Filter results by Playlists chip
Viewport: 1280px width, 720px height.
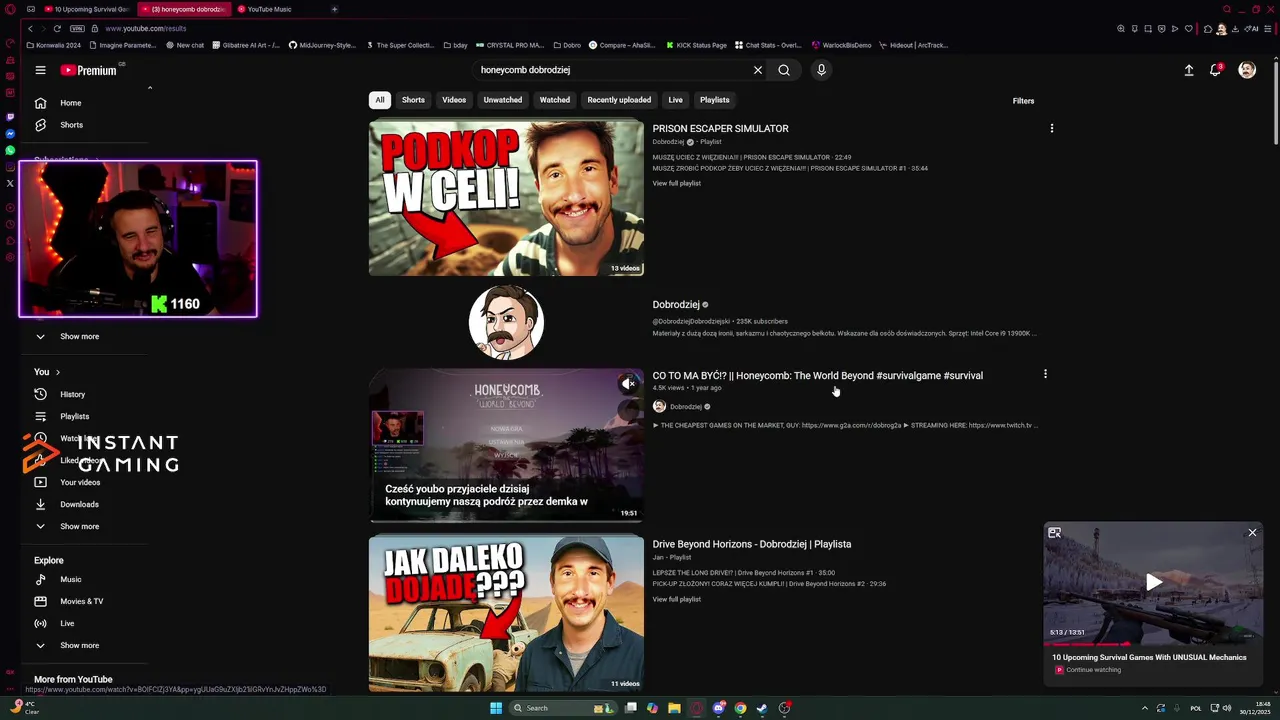[x=715, y=100]
